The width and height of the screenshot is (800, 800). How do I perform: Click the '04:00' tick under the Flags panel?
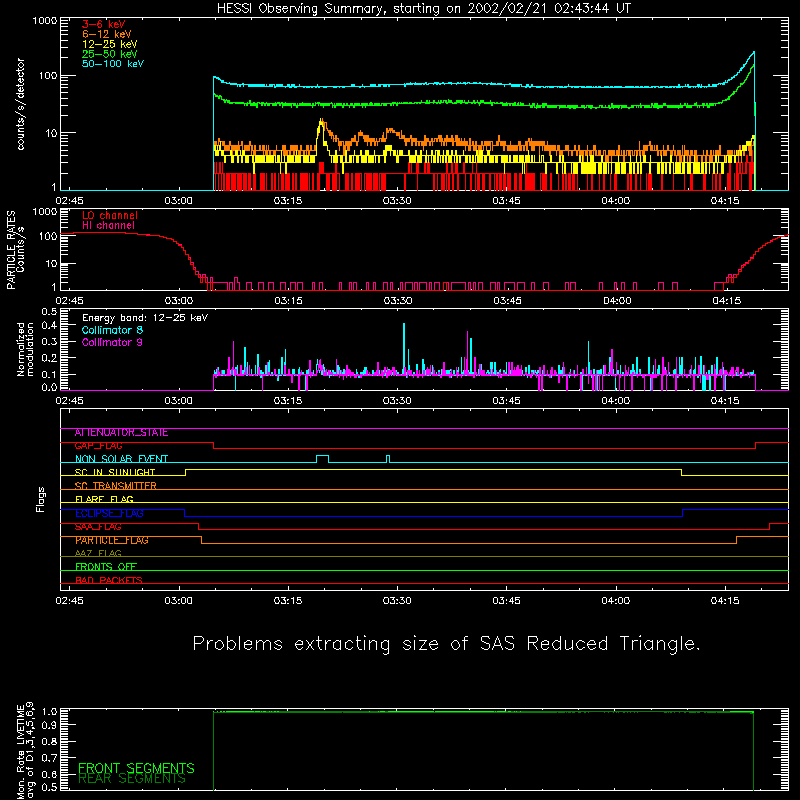click(x=615, y=601)
